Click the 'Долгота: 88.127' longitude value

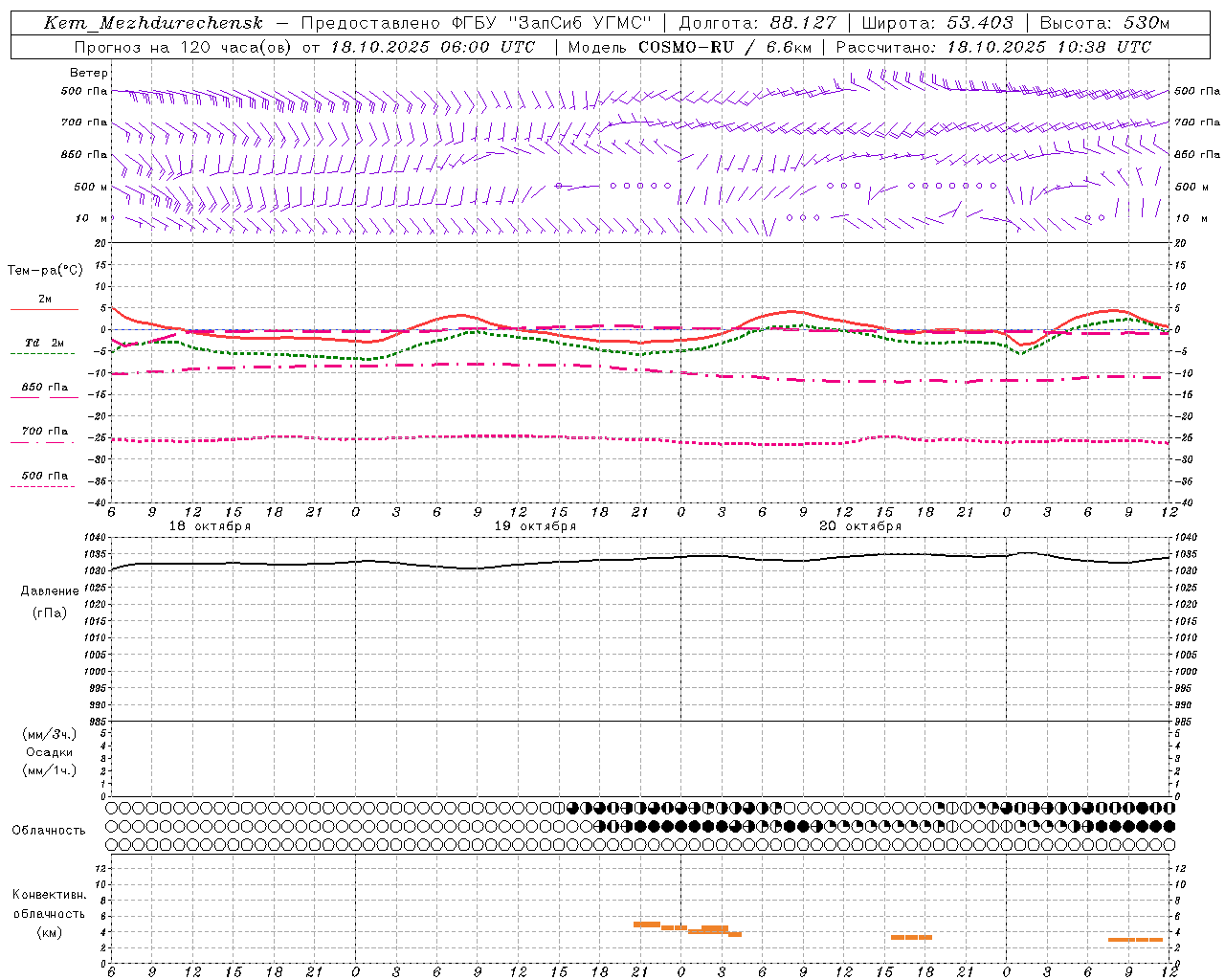tap(757, 23)
